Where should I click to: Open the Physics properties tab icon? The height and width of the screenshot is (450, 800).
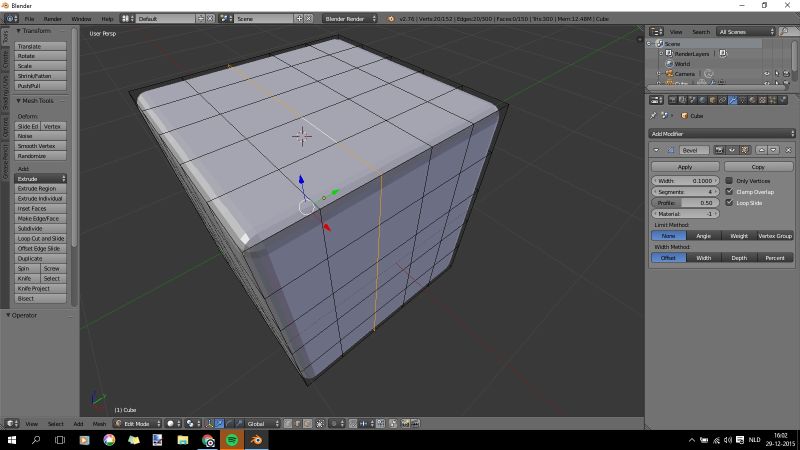tap(783, 100)
